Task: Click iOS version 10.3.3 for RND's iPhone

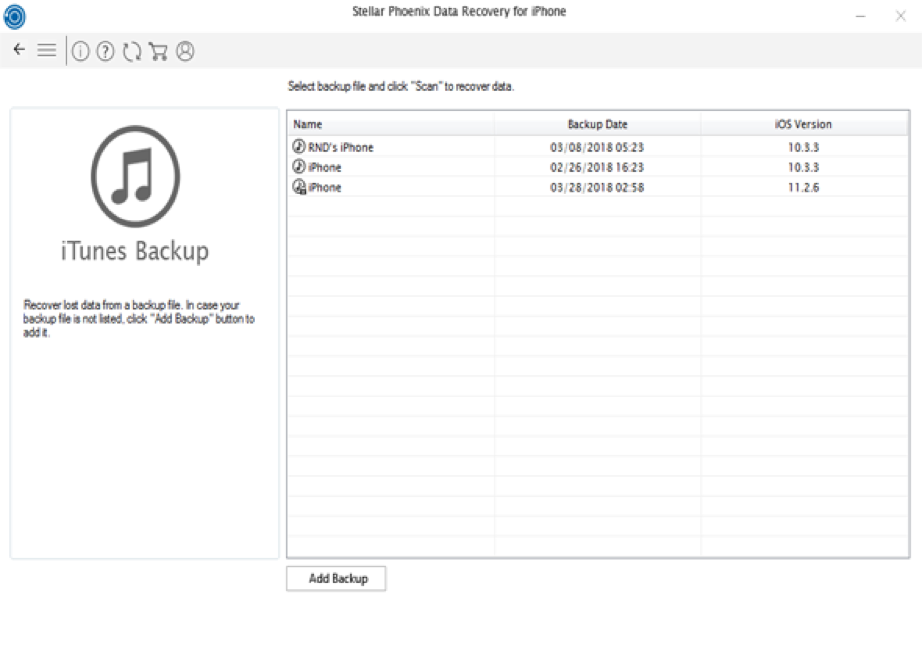Action: pos(803,147)
